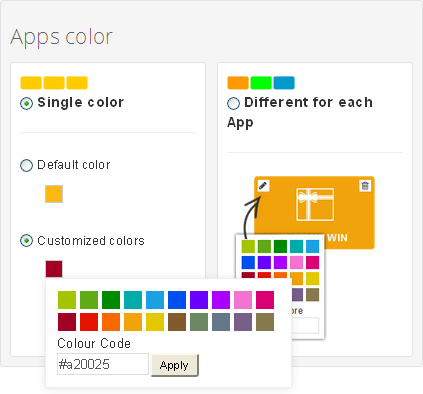Click the trash delete icon on app tile
This screenshot has width=423, height=394.
365,186
